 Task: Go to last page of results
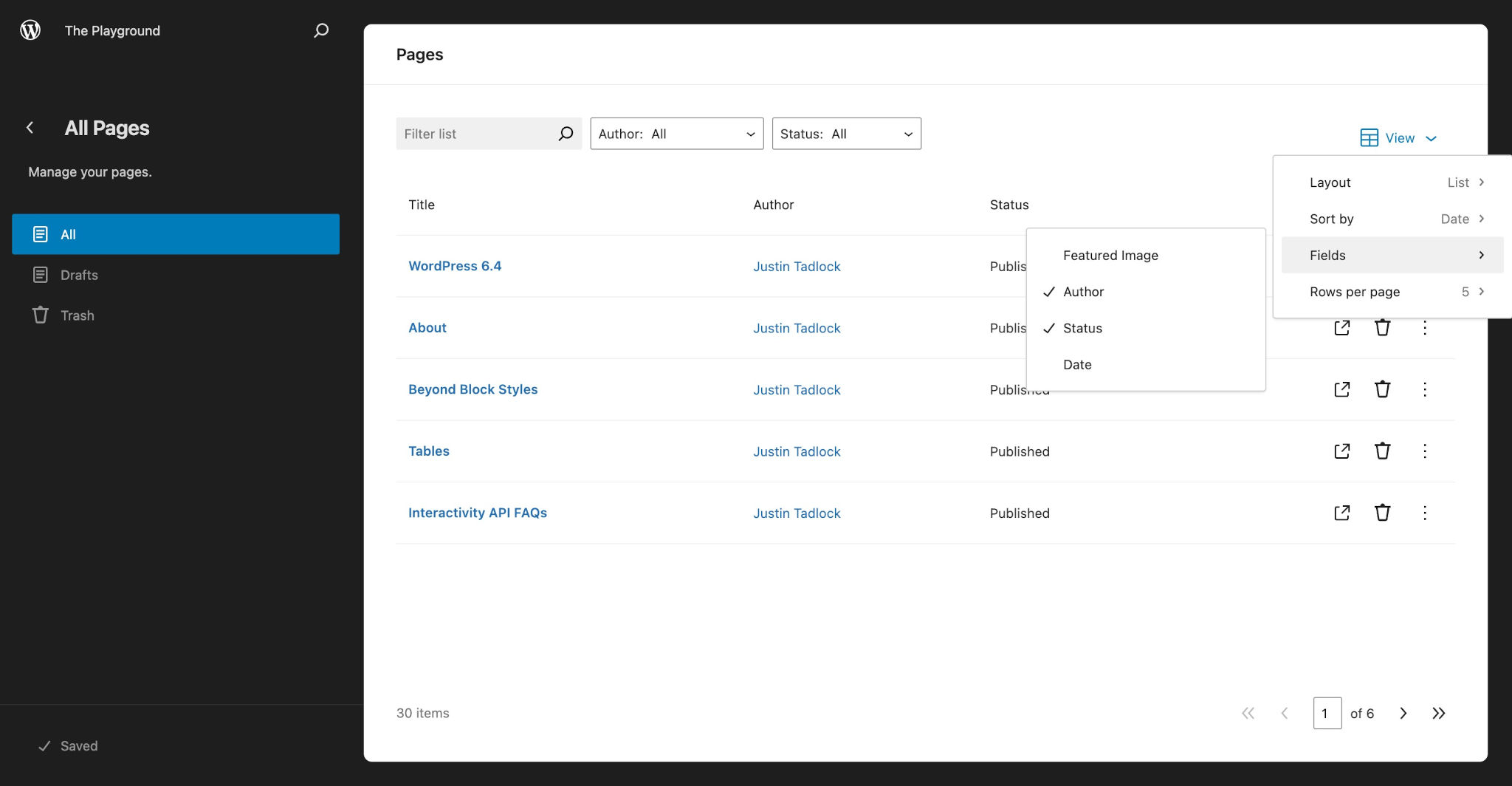[x=1438, y=713]
